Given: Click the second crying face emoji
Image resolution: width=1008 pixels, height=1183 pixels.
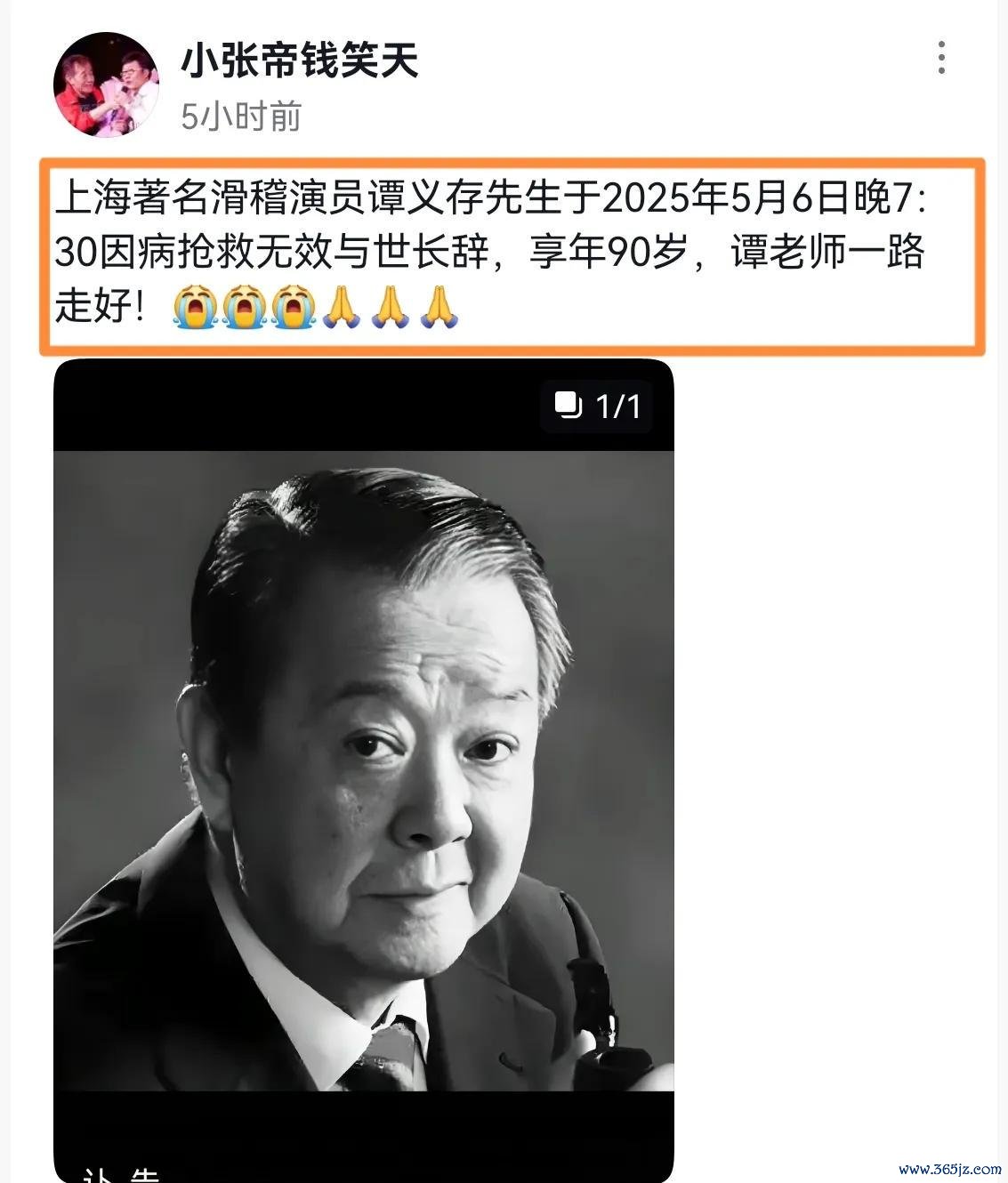Looking at the screenshot, I should [244, 307].
